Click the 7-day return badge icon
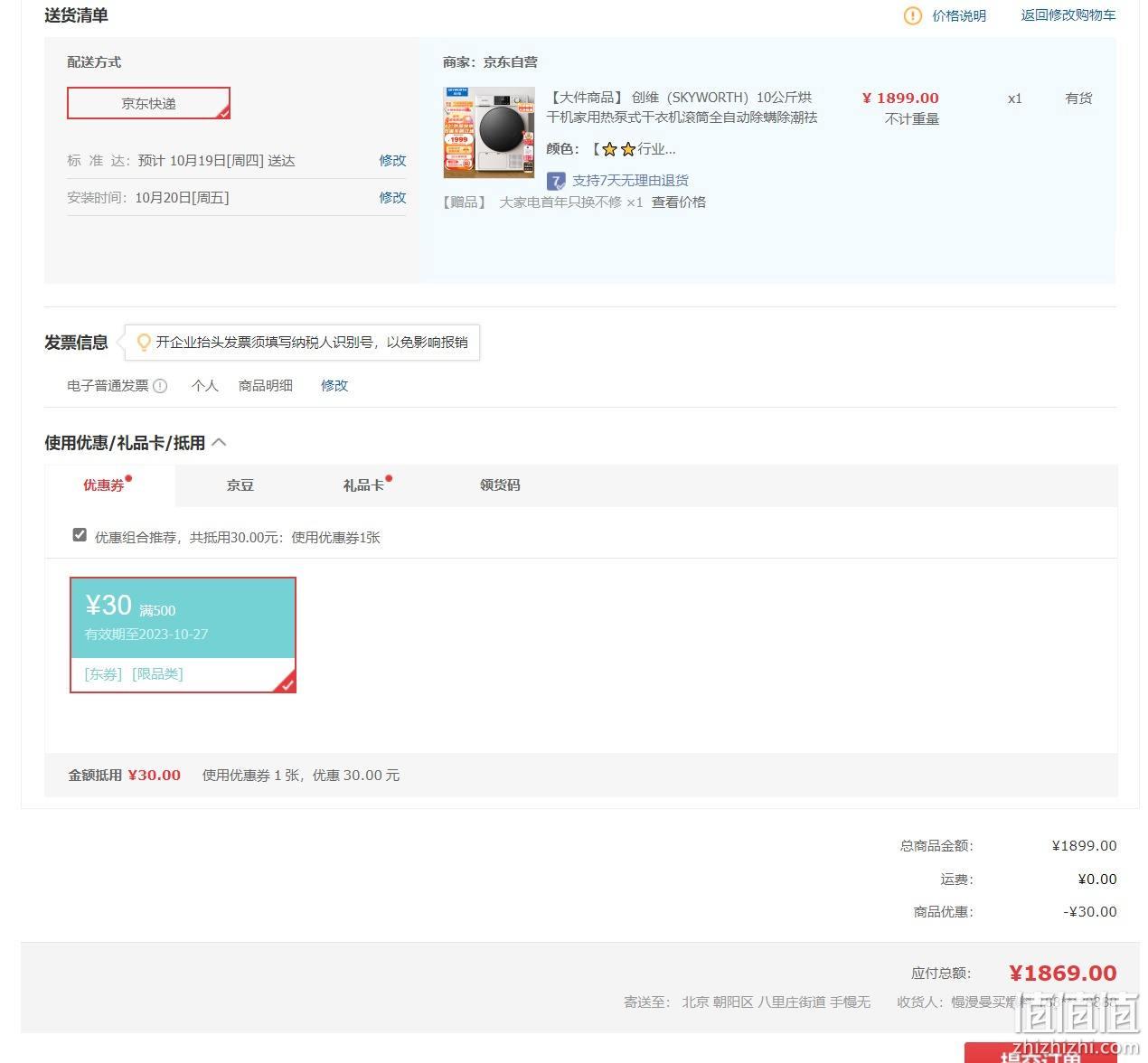Viewport: 1148px width, 1063px height. tap(556, 181)
